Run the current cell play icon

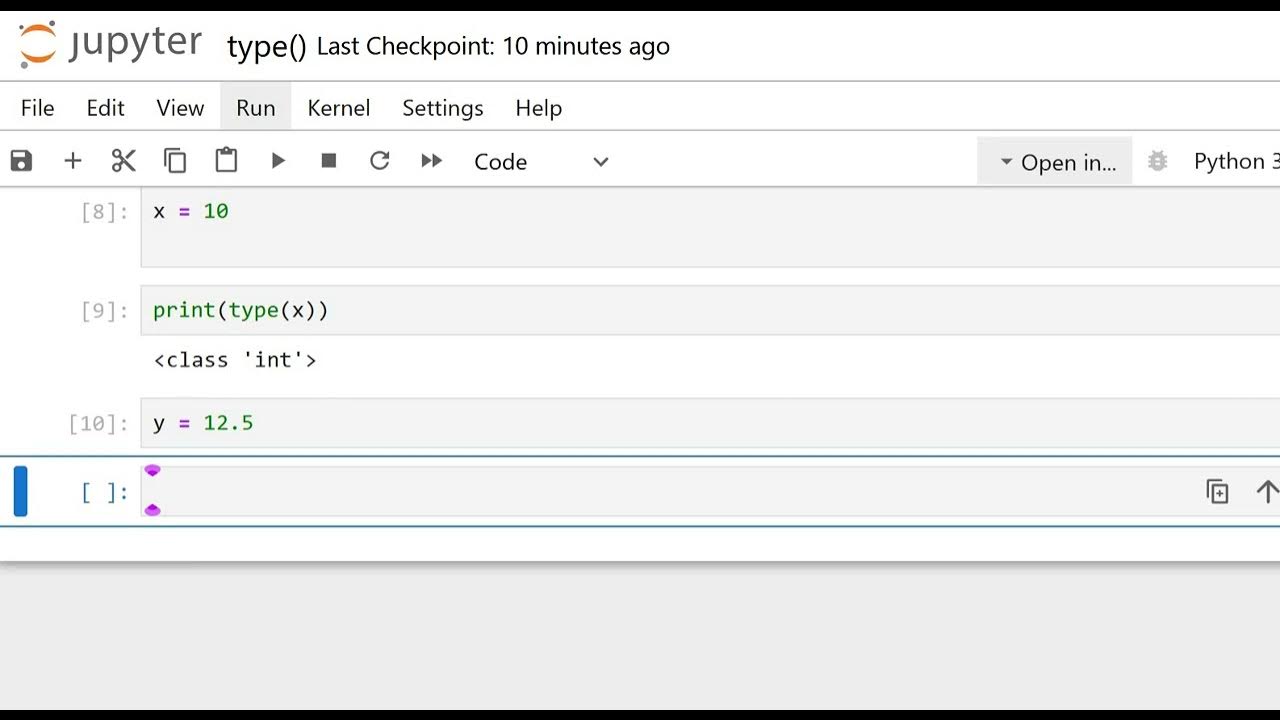coord(278,161)
